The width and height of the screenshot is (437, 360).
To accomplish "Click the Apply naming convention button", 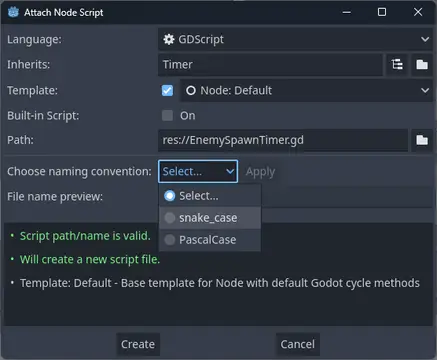I will click(260, 172).
